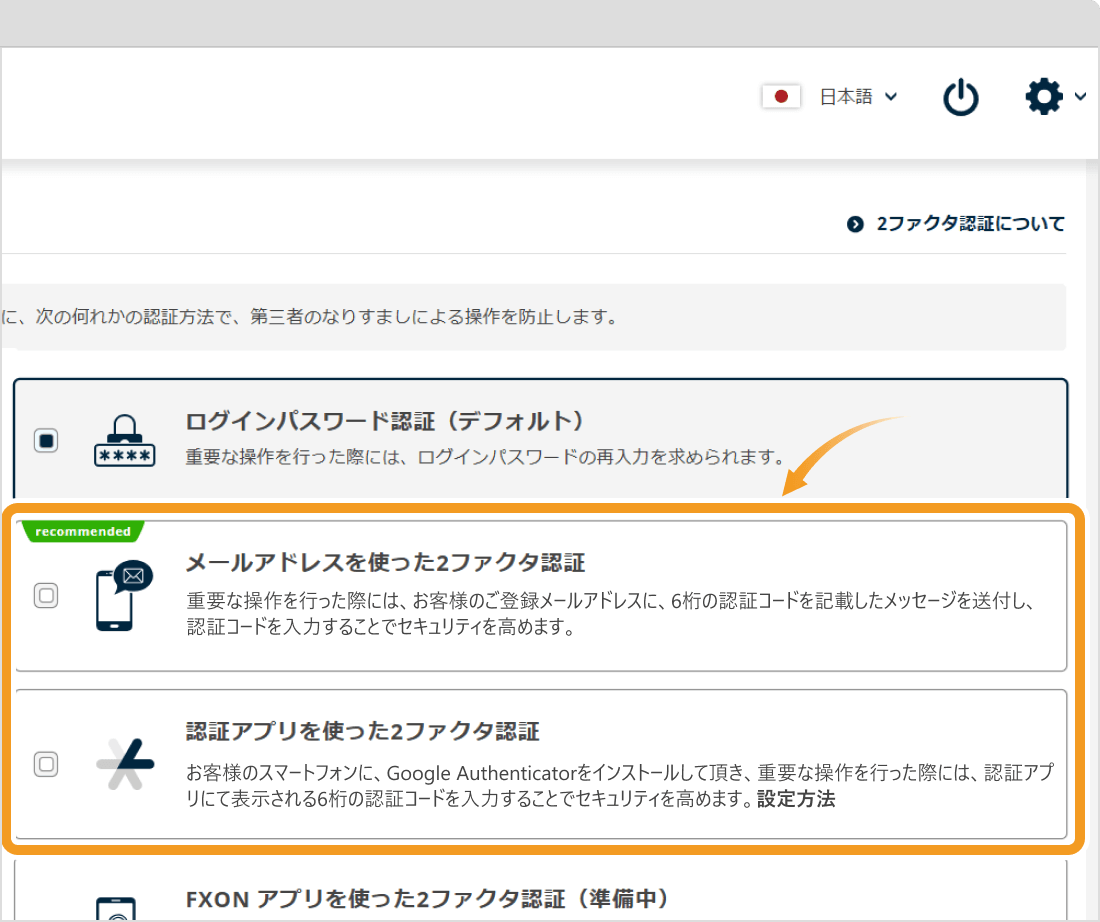
Task: Click the power logout icon
Action: click(x=960, y=97)
